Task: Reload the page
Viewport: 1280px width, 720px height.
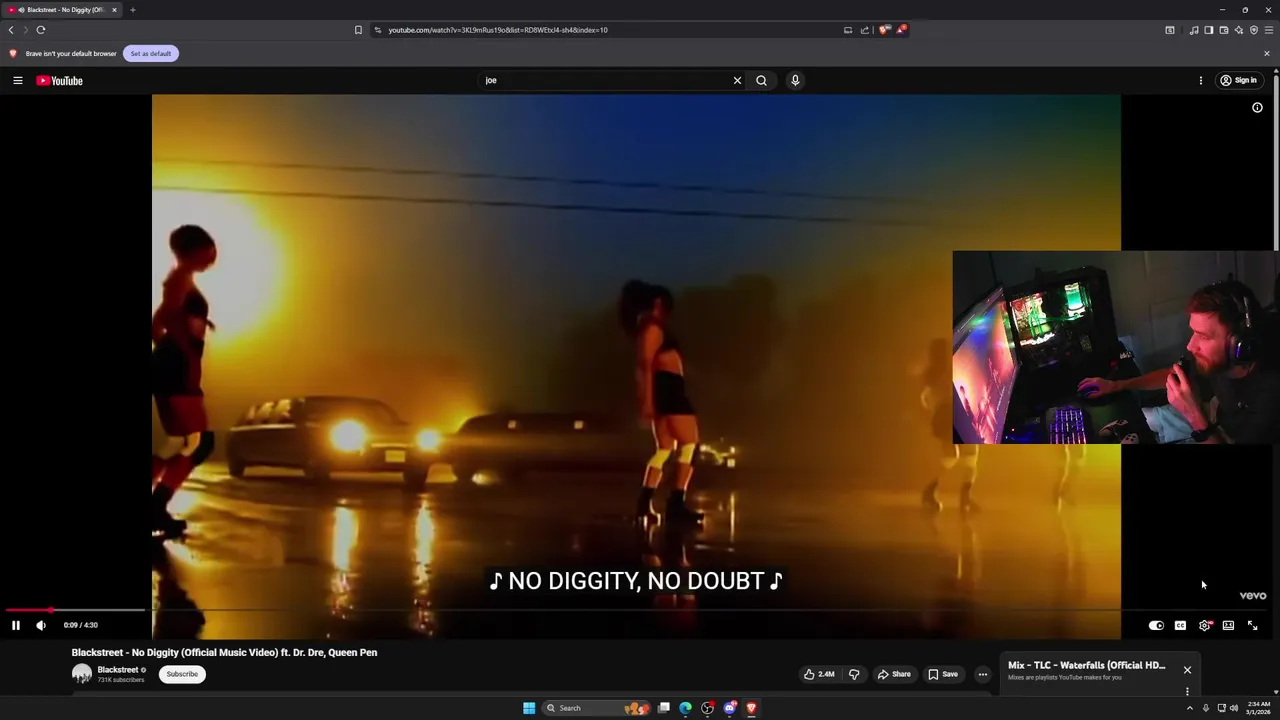Action: (x=41, y=30)
